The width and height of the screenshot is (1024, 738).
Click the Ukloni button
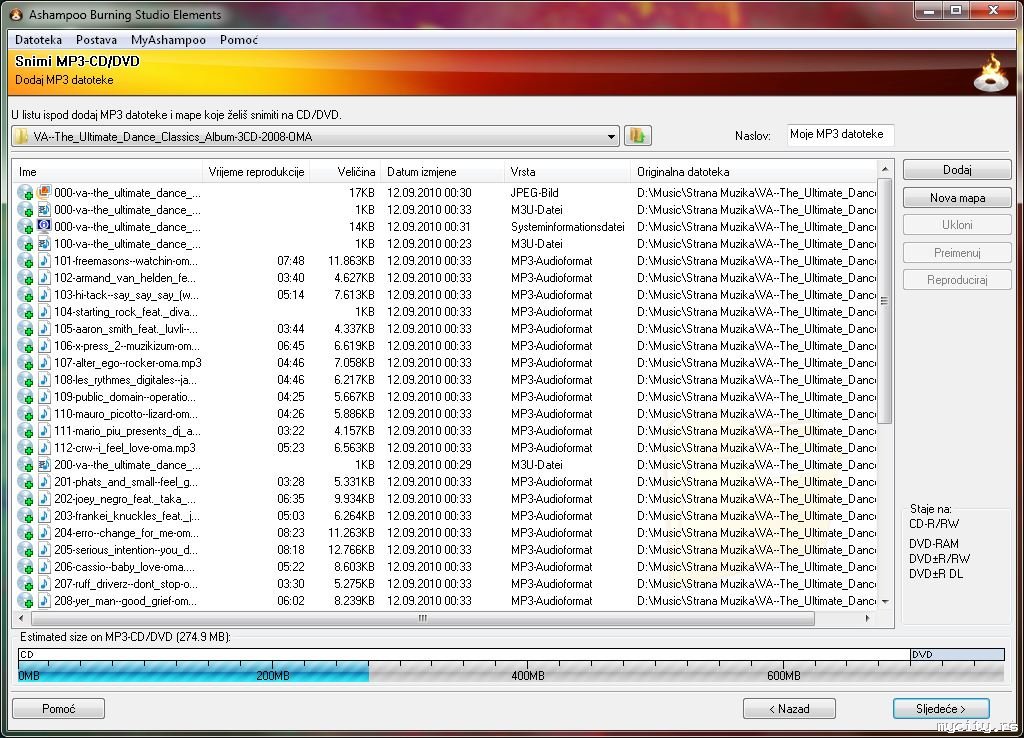[x=957, y=225]
